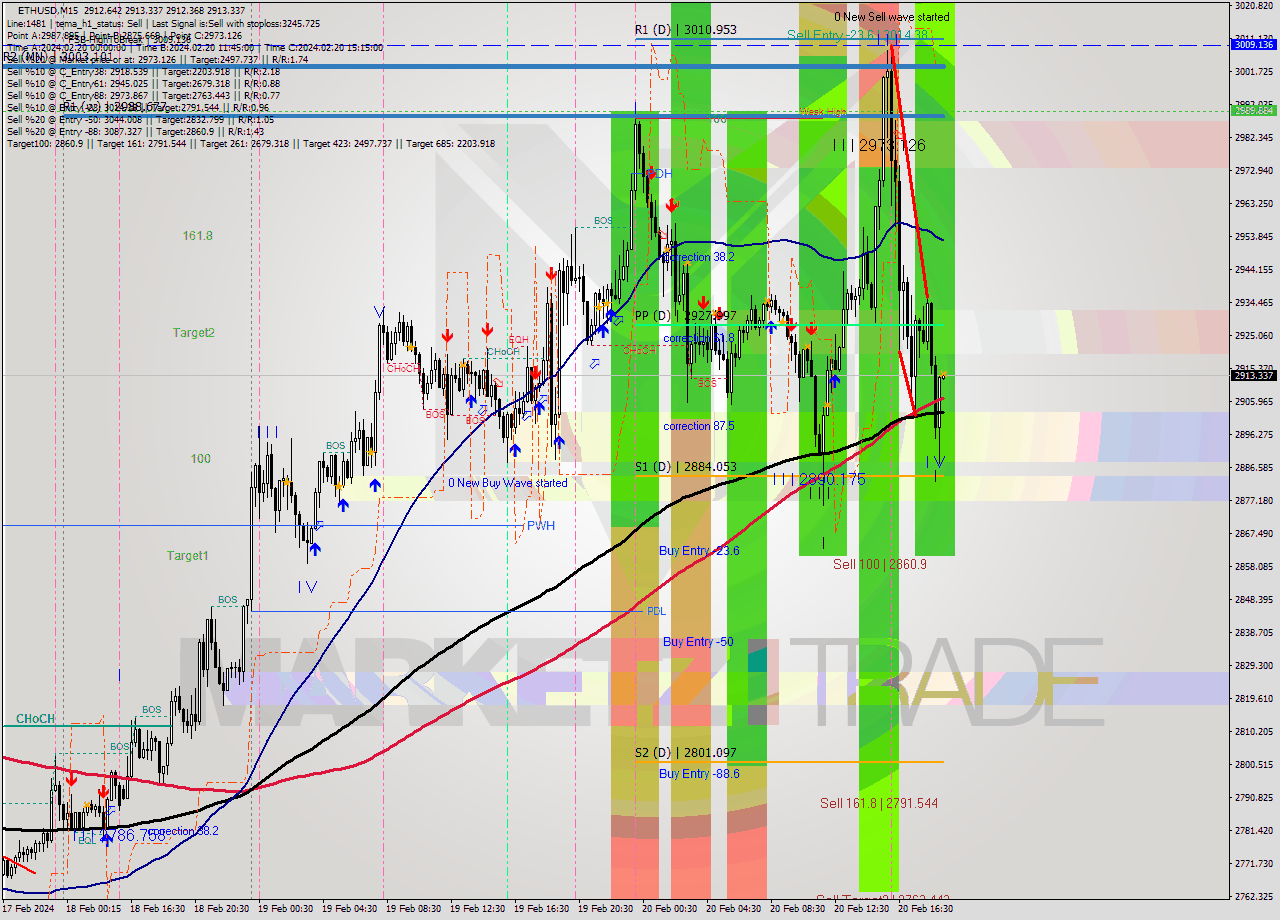Click the Buy Entry -88.6 label

[699, 774]
